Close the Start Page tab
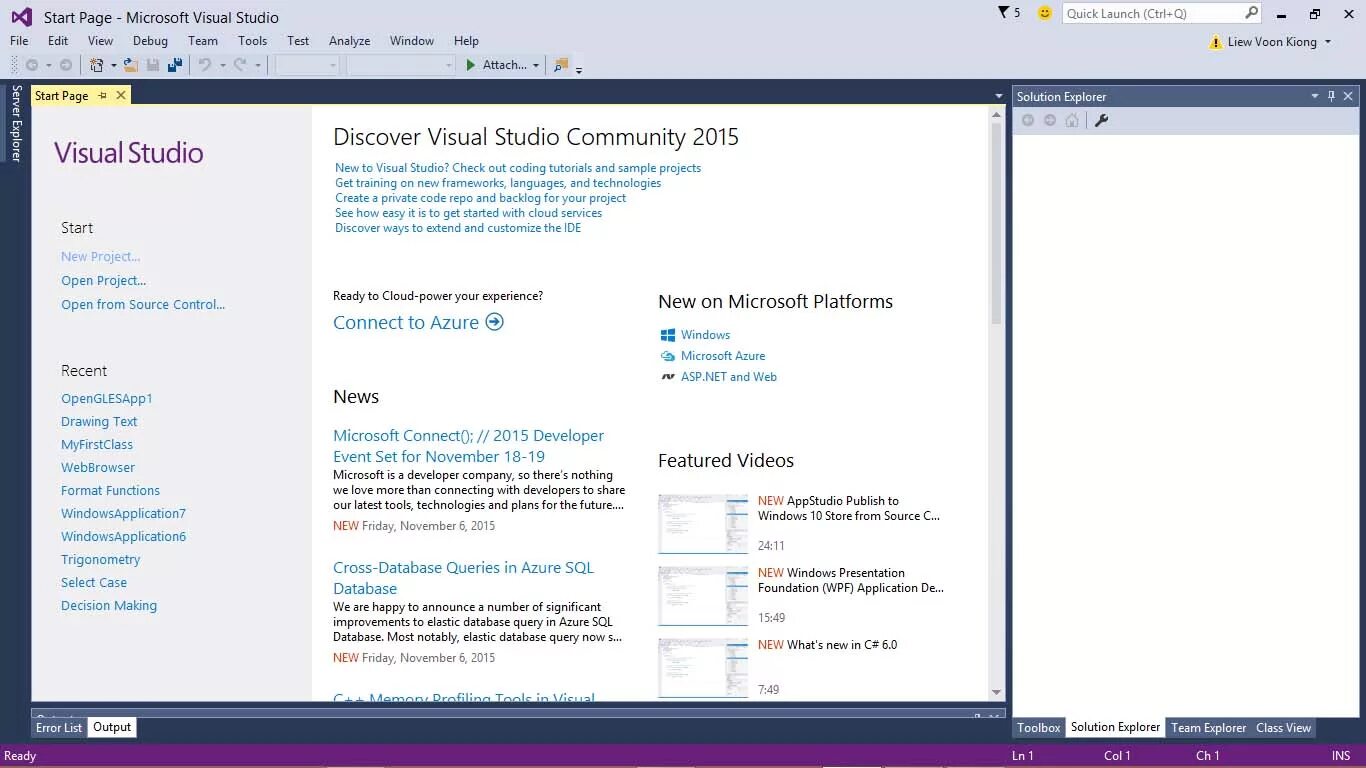1366x768 pixels. point(121,95)
